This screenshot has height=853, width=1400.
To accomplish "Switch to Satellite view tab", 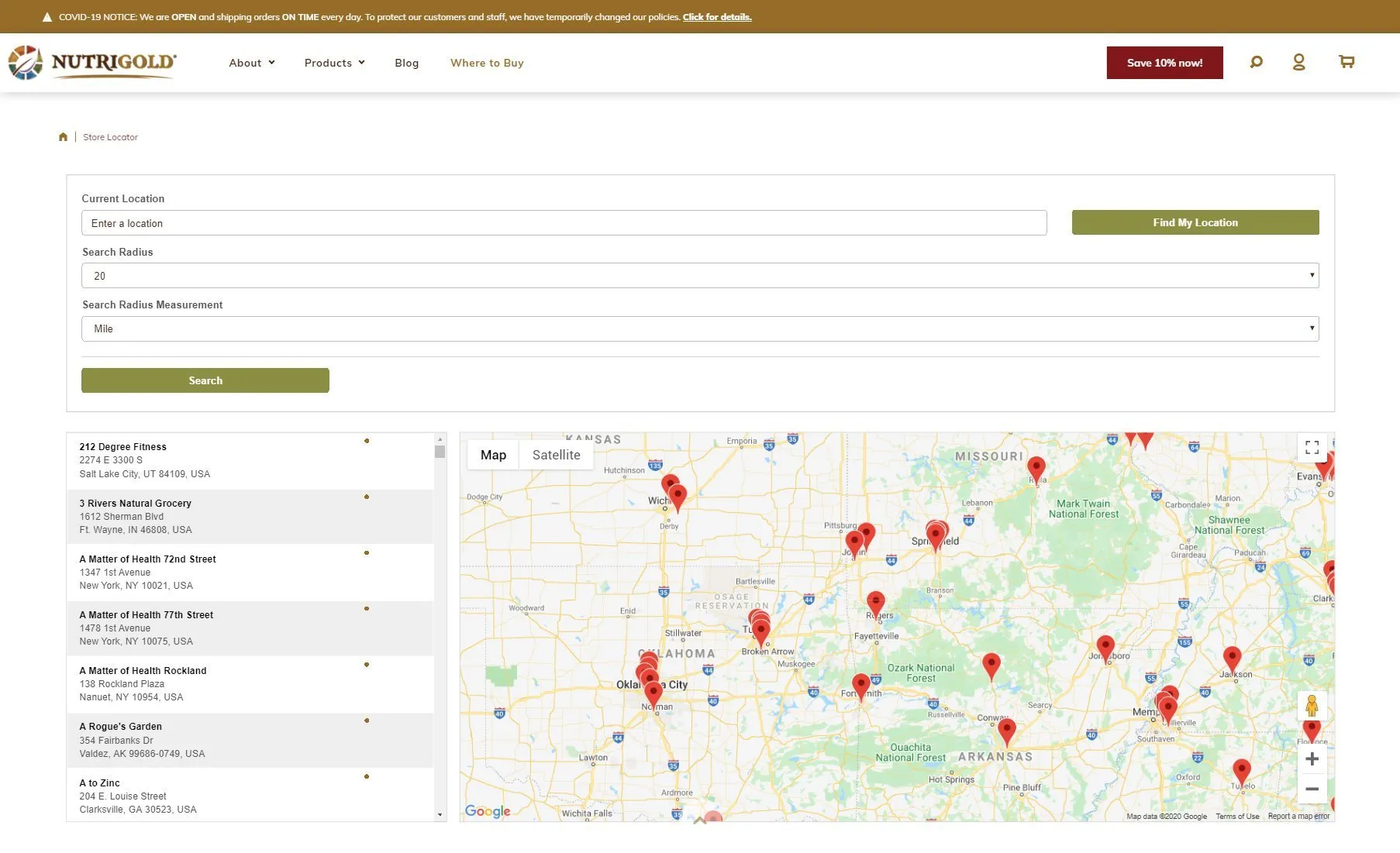I will (556, 455).
